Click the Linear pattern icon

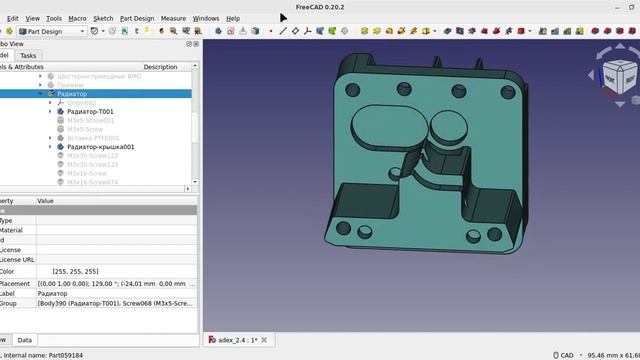click(x=555, y=31)
